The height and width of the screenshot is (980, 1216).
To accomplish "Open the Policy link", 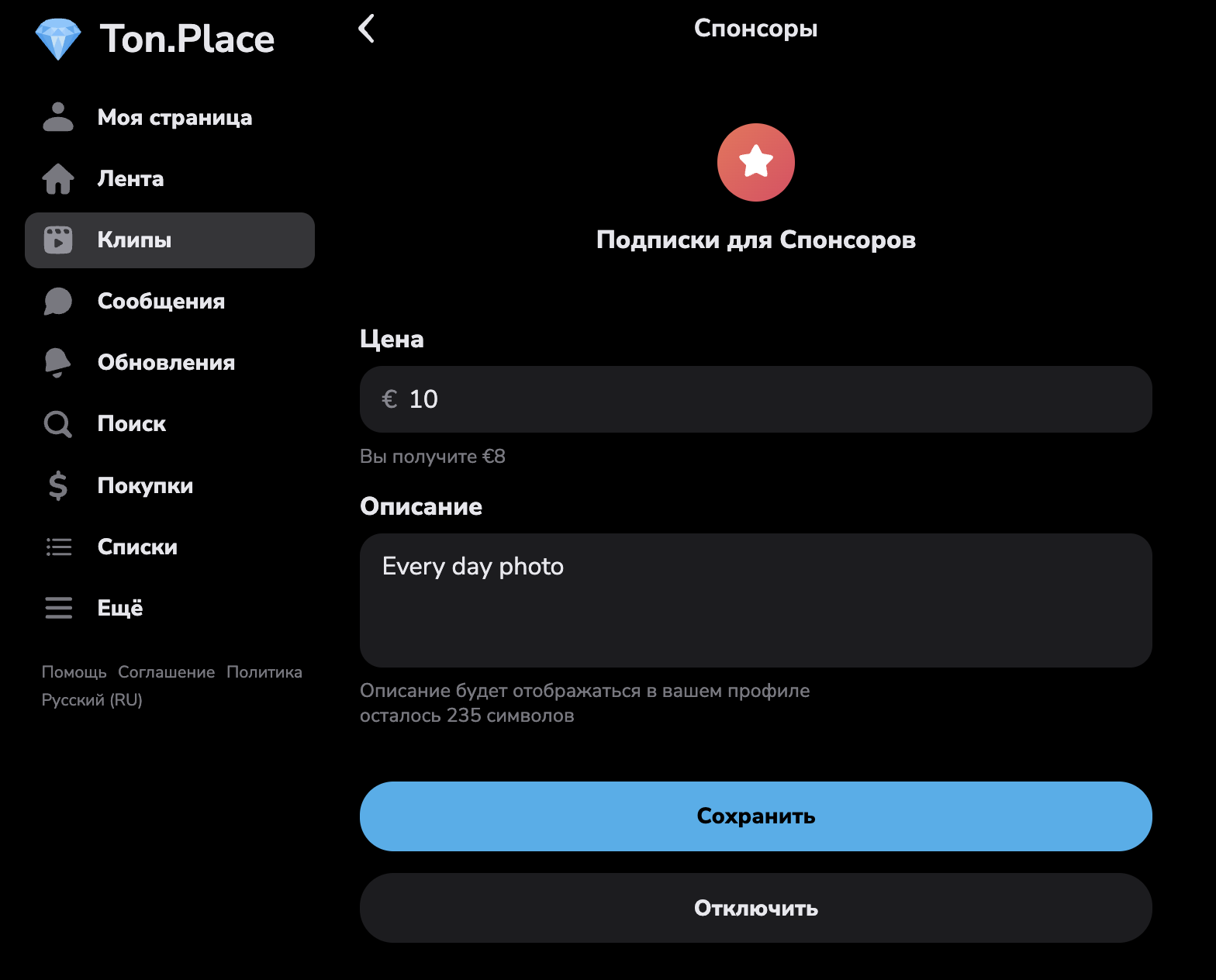I will (264, 672).
